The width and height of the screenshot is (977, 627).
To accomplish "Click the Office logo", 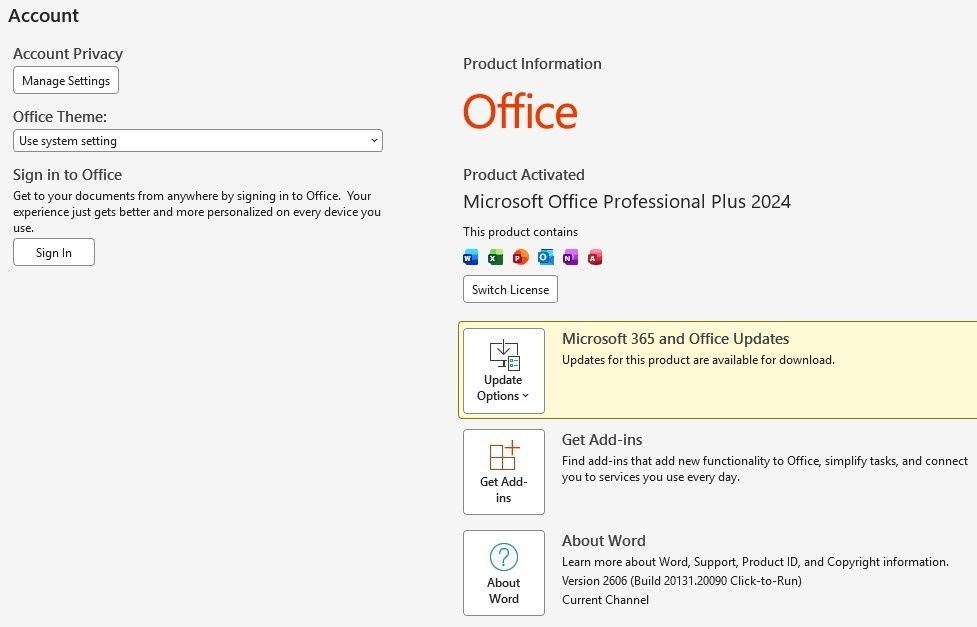I will [520, 111].
